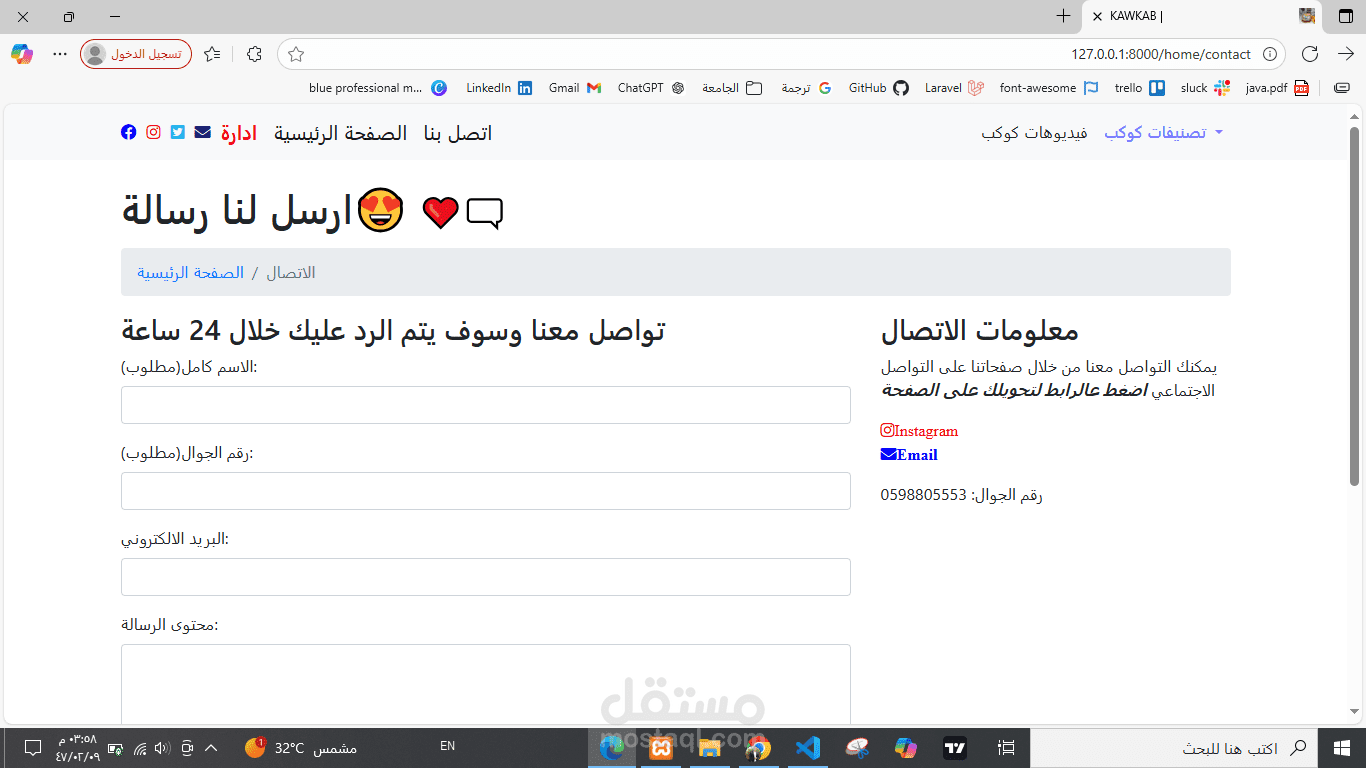Screen dimensions: 1366x768
Task: Open the Instagram icon in the navbar
Action: tap(153, 132)
